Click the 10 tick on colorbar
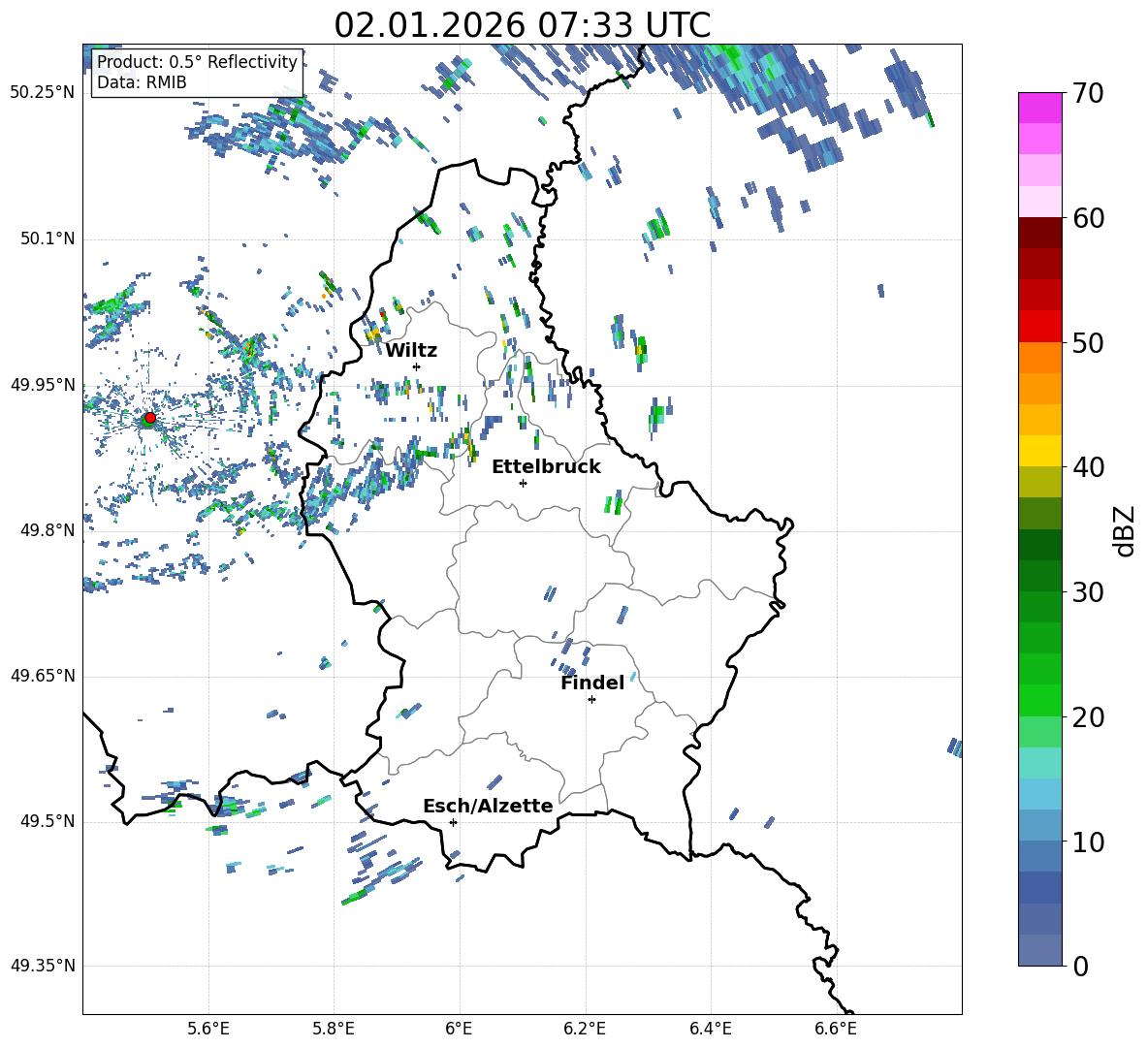Viewport: 1148px width, 1048px height. click(x=1088, y=842)
